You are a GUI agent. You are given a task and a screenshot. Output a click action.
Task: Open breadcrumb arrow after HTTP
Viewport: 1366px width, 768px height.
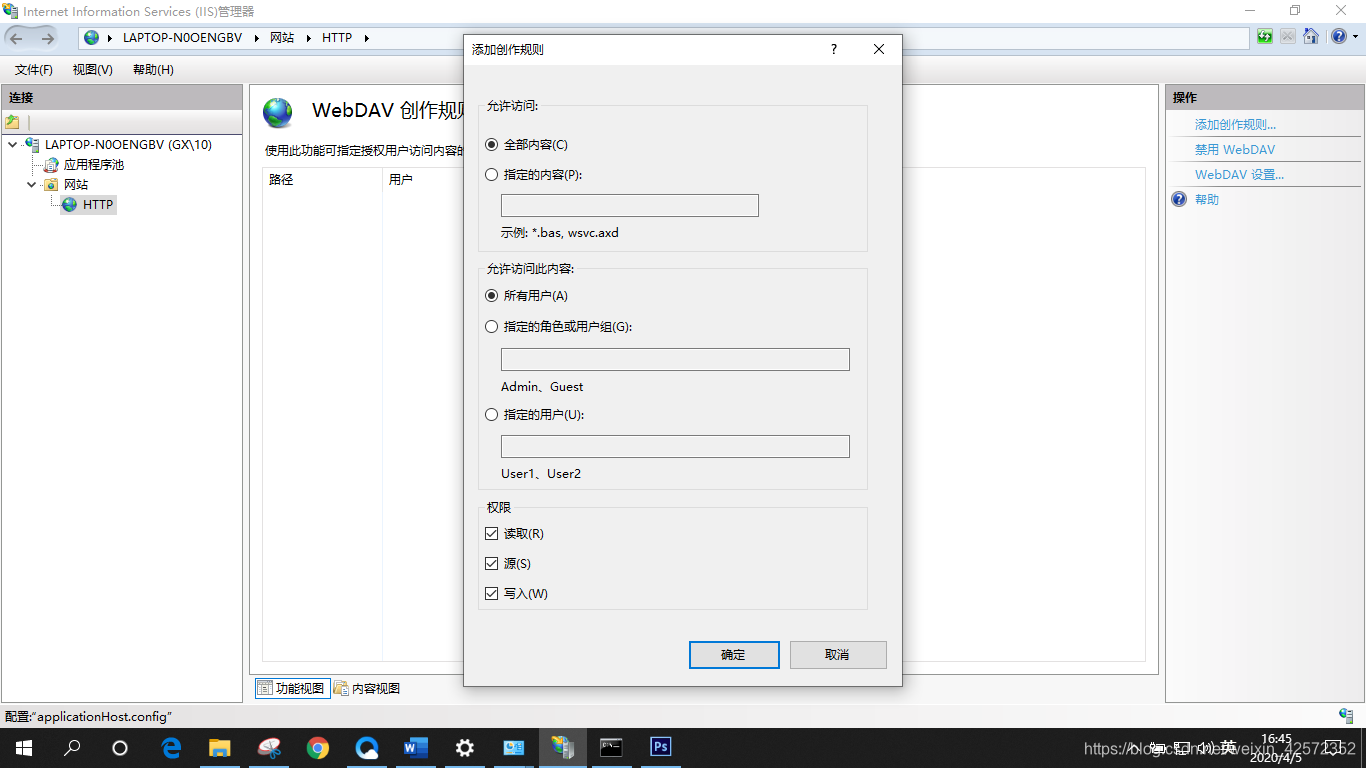point(366,38)
